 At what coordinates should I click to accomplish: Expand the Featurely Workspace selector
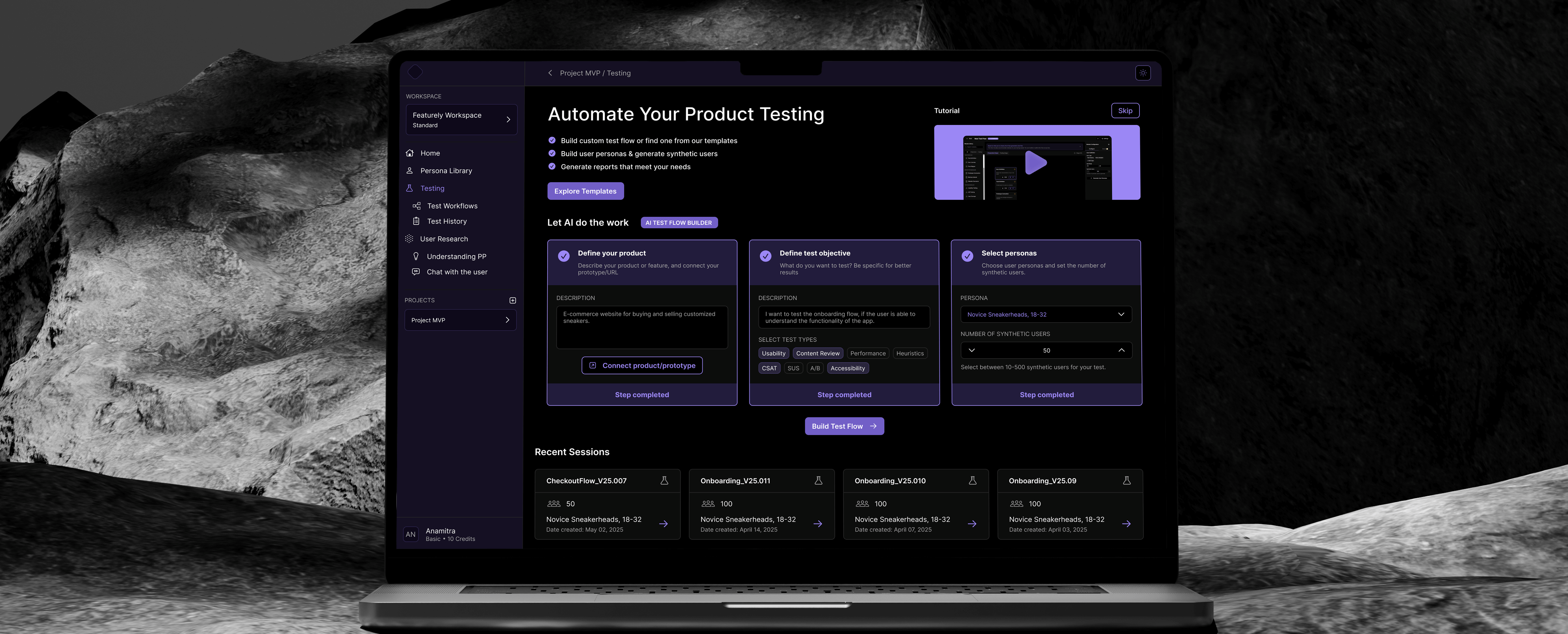coord(461,119)
